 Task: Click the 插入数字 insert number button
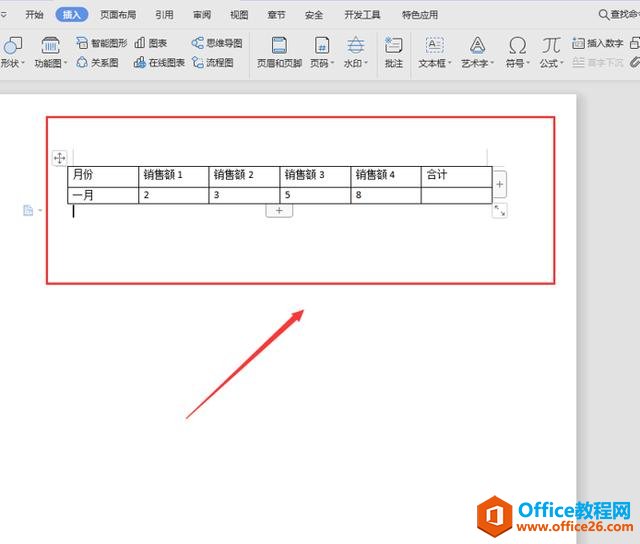point(598,43)
